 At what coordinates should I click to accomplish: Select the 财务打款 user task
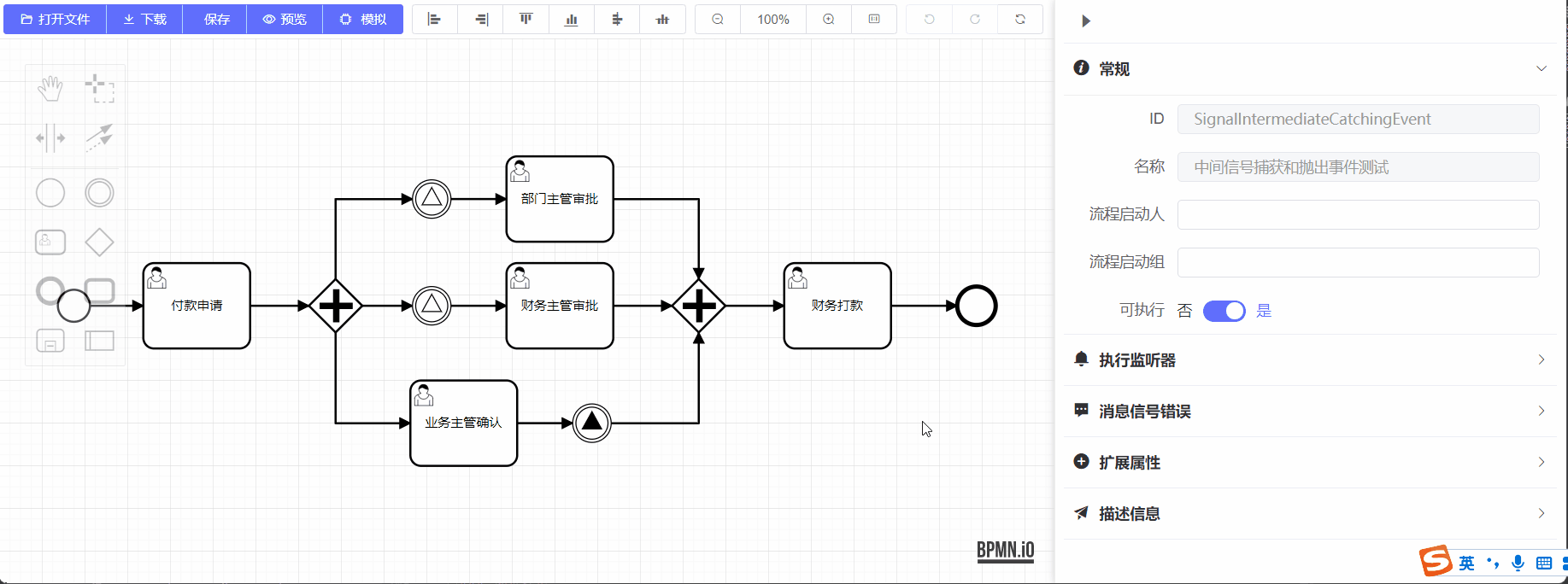837,306
